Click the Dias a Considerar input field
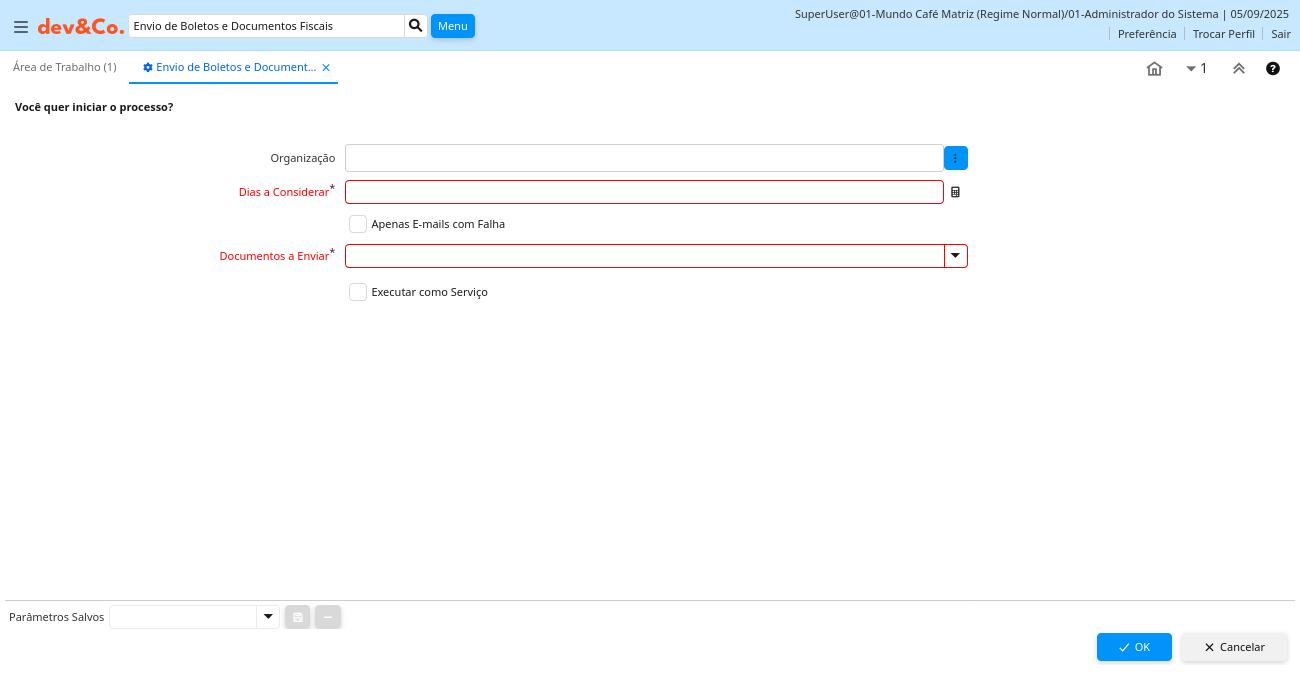Viewport: 1300px width, 674px height. click(x=644, y=192)
